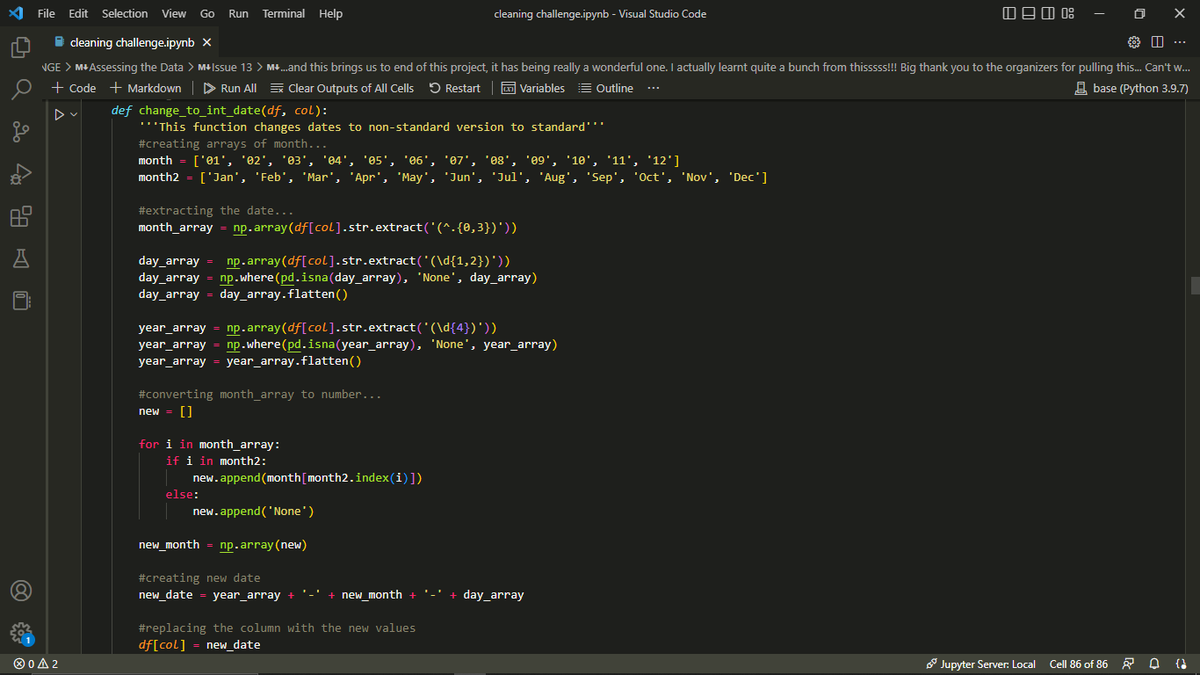Open editor More Actions ellipsis

tap(1179, 43)
